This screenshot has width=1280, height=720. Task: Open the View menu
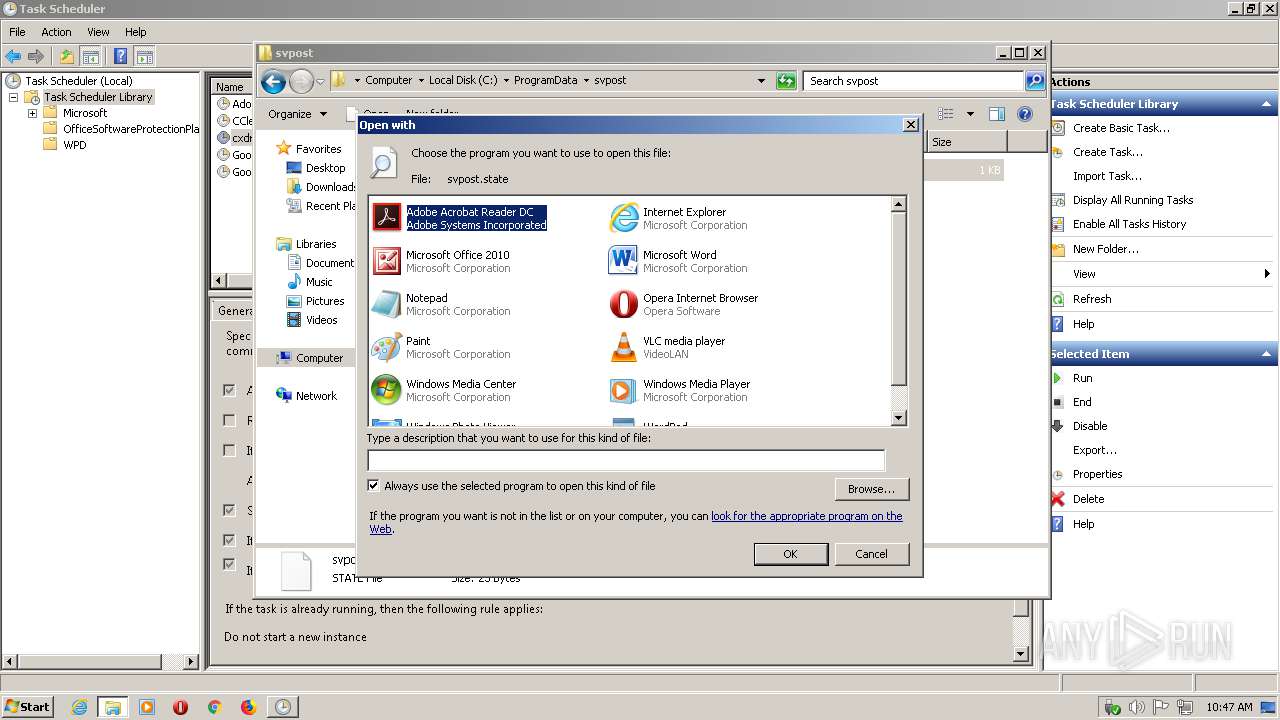click(98, 32)
